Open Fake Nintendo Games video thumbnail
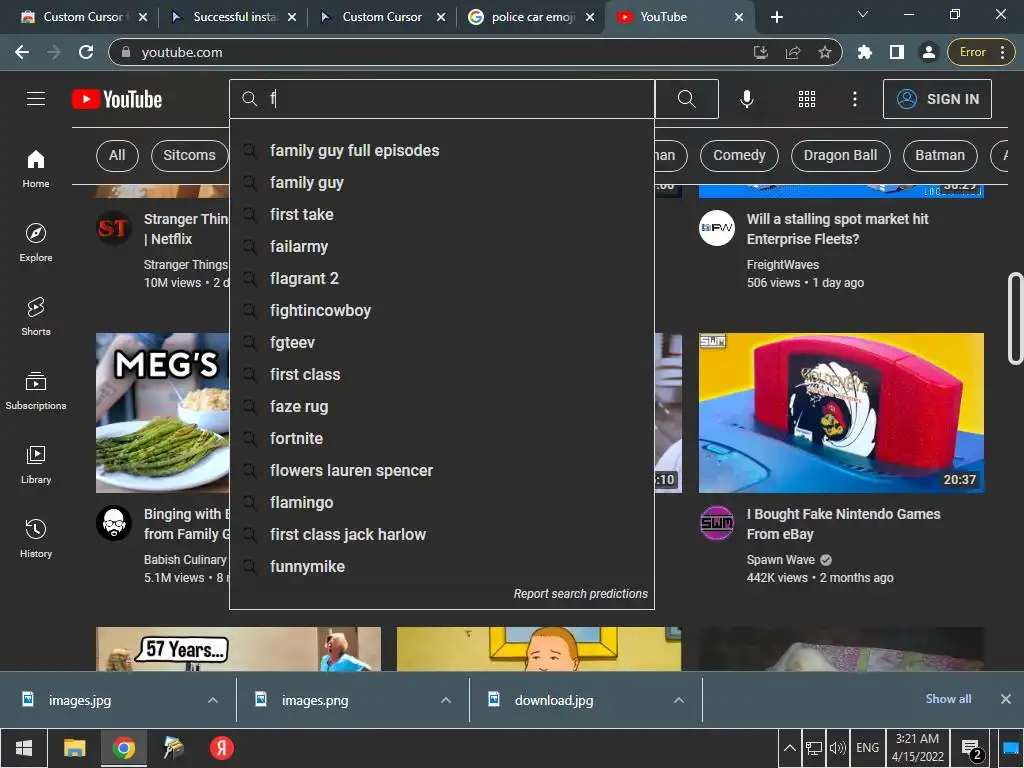Image resolution: width=1024 pixels, height=768 pixels. pos(841,413)
